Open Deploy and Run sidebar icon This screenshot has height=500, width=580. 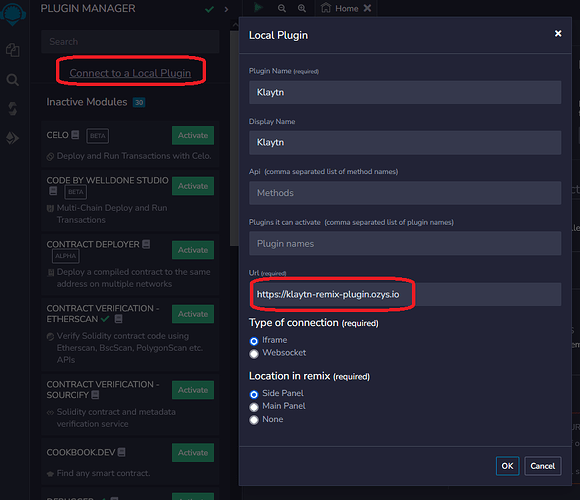click(13, 138)
